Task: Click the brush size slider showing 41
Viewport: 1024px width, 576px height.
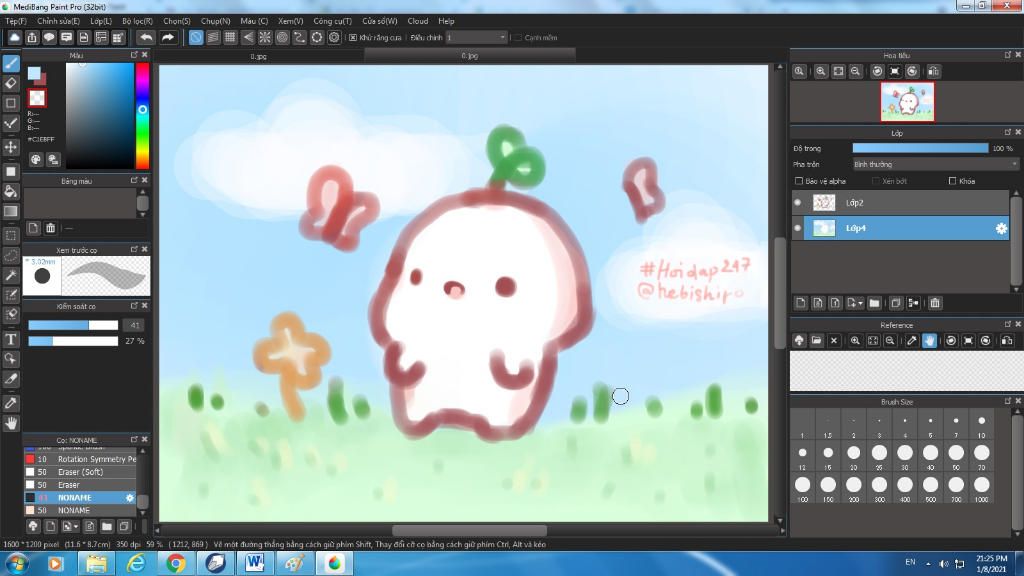Action: tap(73, 325)
